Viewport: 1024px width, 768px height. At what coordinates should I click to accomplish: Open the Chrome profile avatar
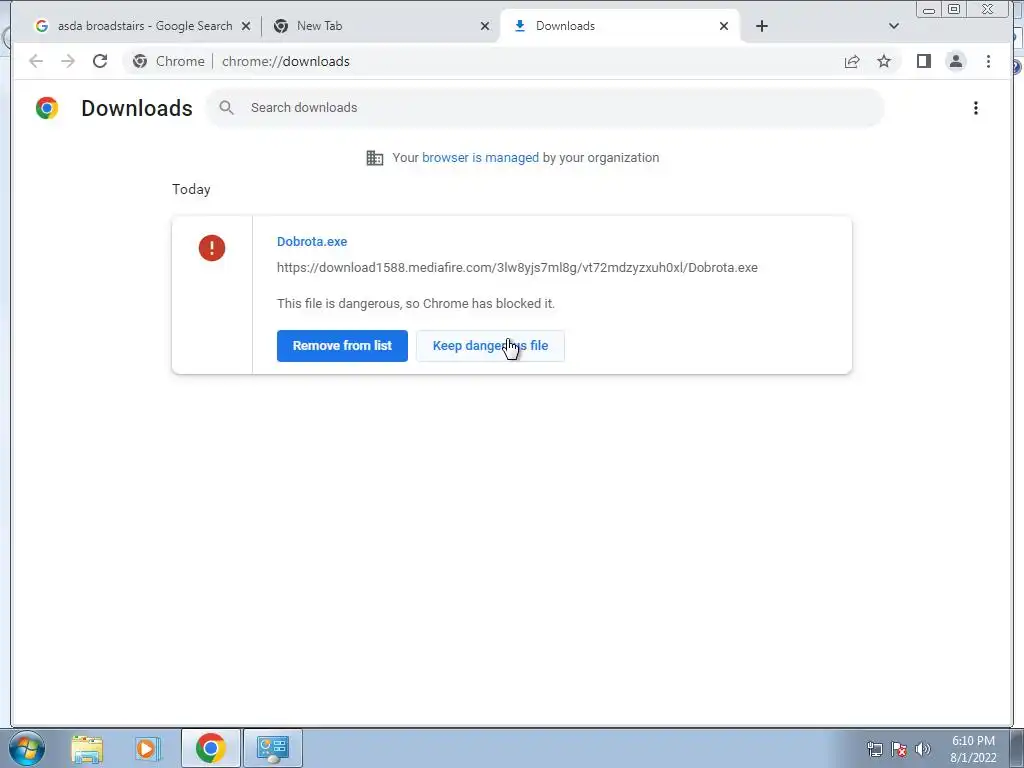(955, 61)
